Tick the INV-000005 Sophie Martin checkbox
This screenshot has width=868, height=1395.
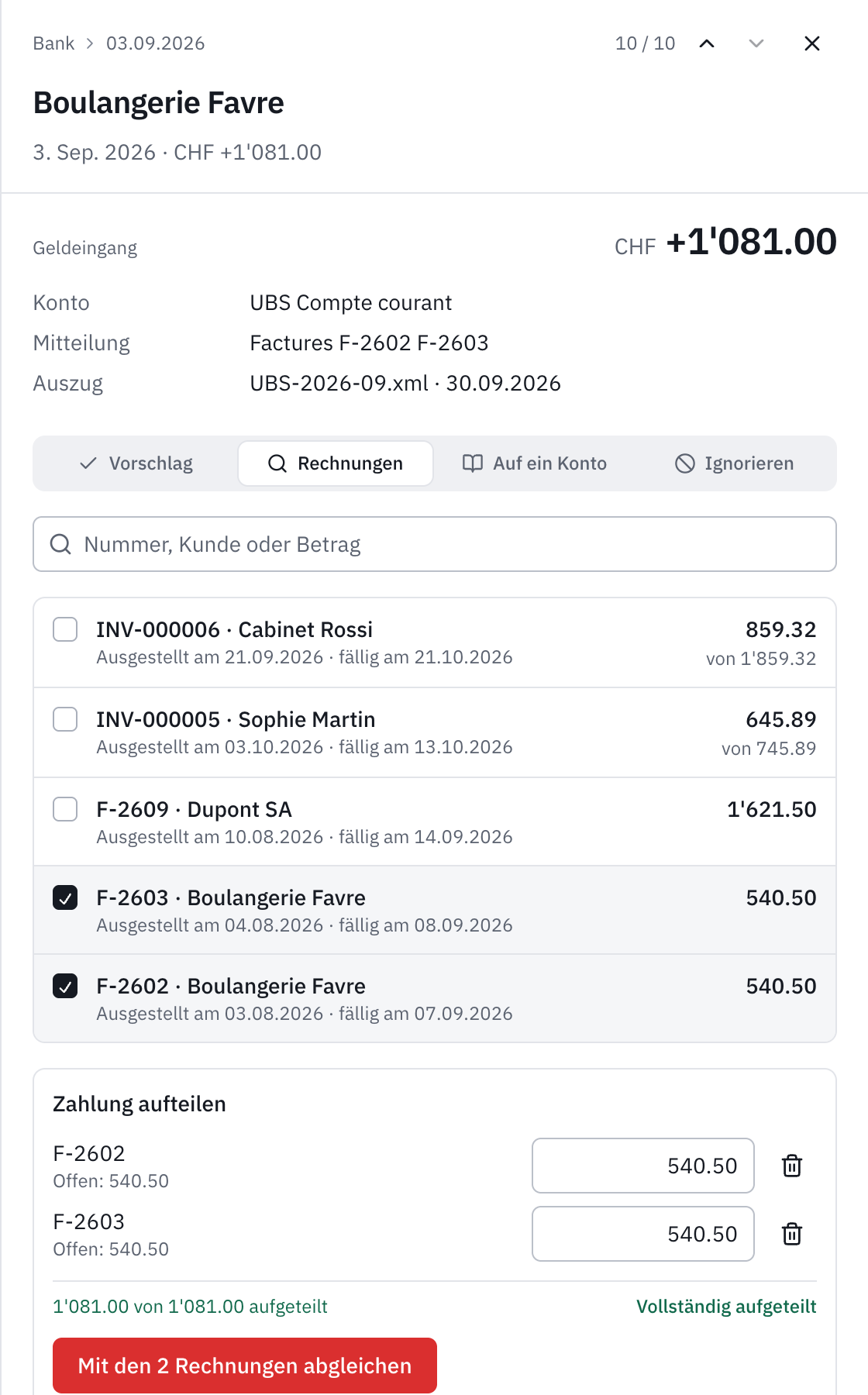65,719
